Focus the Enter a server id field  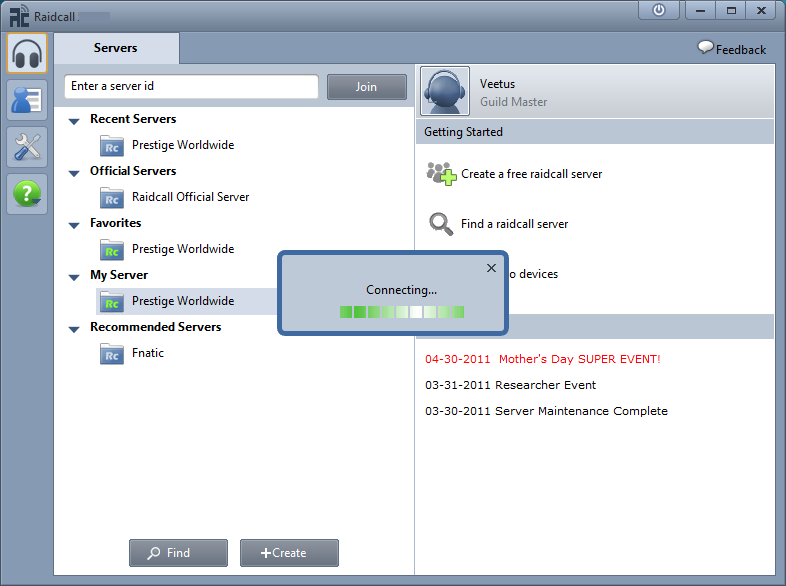[191, 87]
